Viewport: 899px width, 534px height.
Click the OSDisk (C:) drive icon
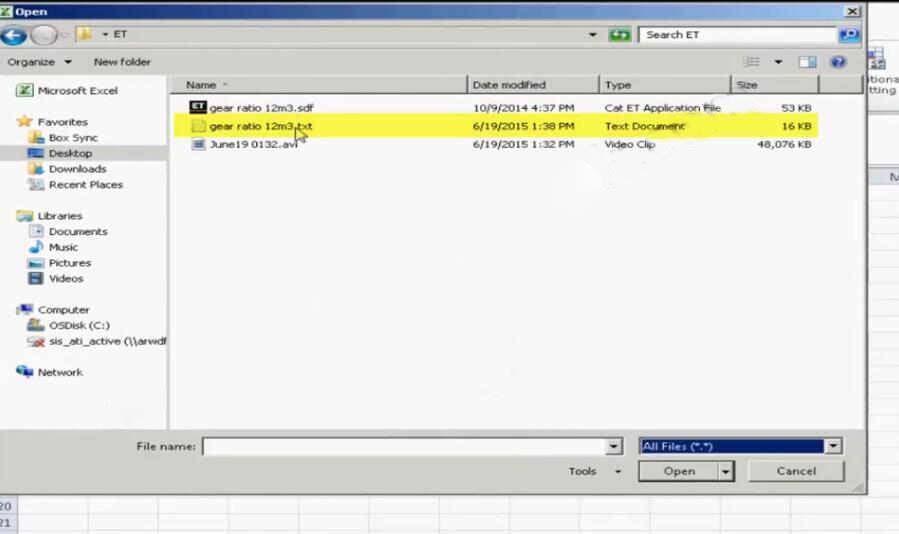(36, 325)
